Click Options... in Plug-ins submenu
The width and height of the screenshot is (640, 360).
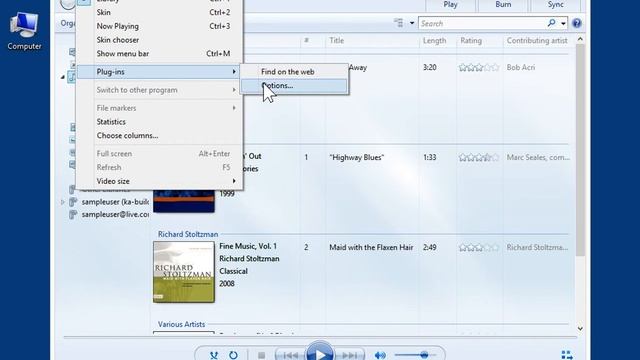coord(294,86)
